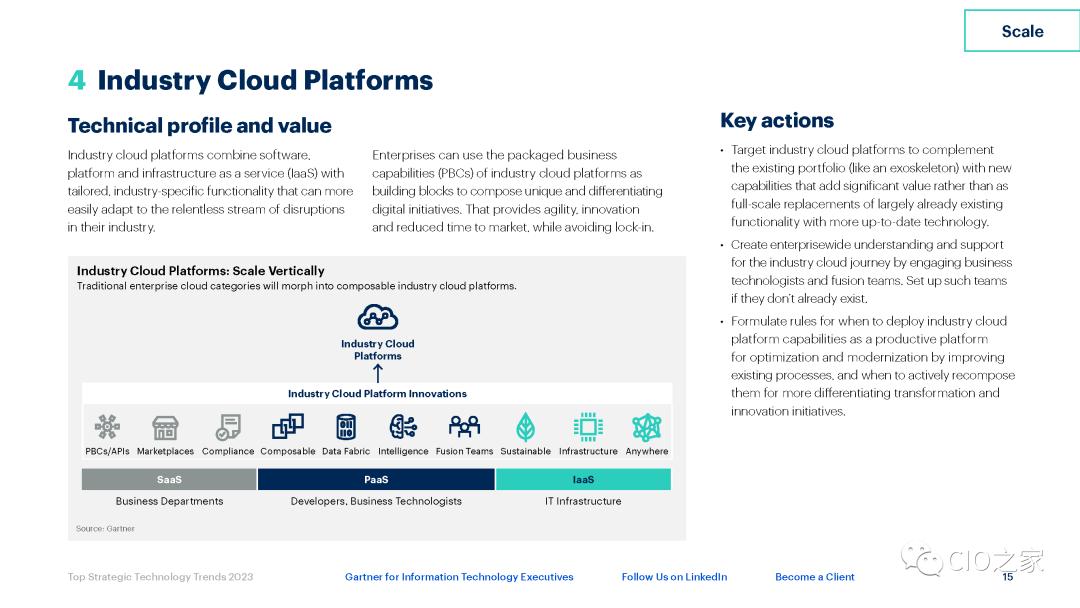Click the Key actions heading

click(x=777, y=121)
